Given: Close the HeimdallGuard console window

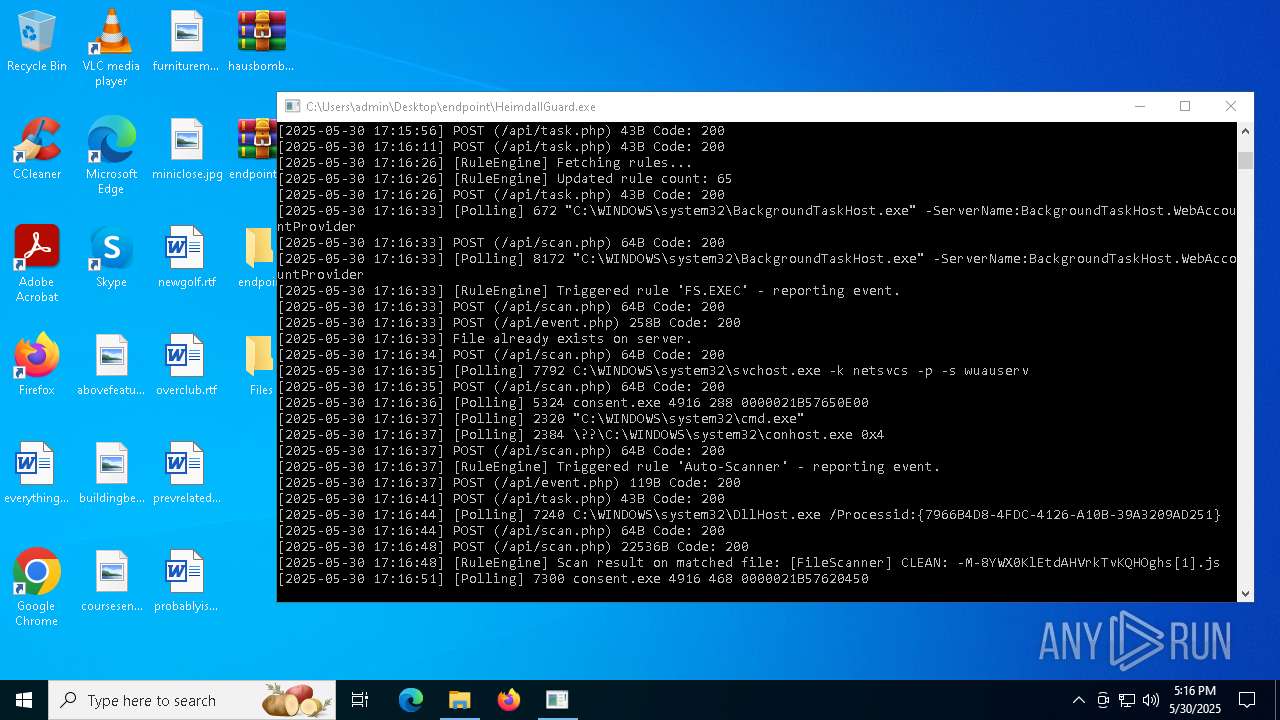Looking at the screenshot, I should pos(1231,106).
